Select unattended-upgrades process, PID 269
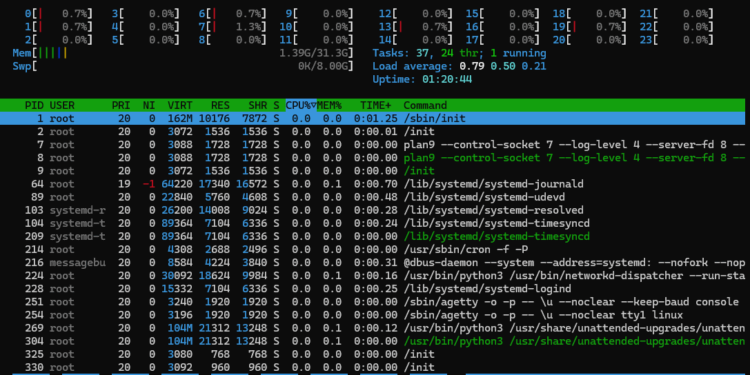Viewport: 750px width, 375px height. [373, 328]
